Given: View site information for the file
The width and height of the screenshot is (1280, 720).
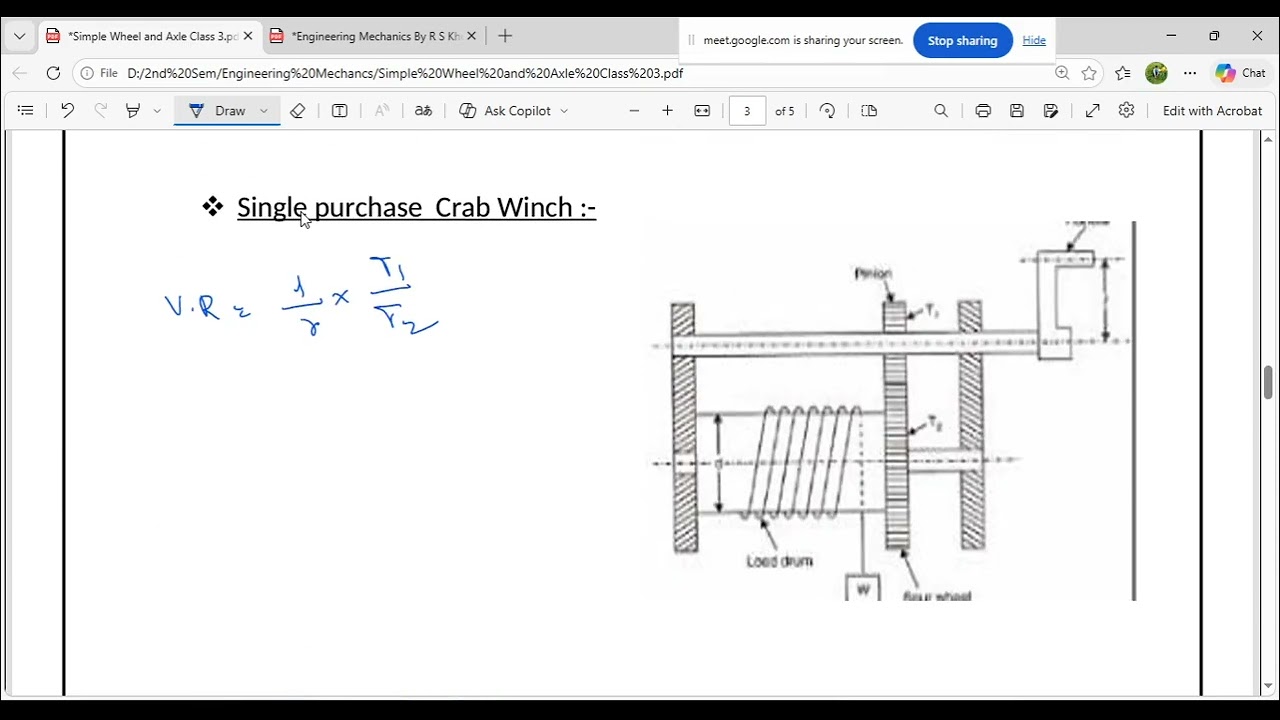Looking at the screenshot, I should click(99, 73).
